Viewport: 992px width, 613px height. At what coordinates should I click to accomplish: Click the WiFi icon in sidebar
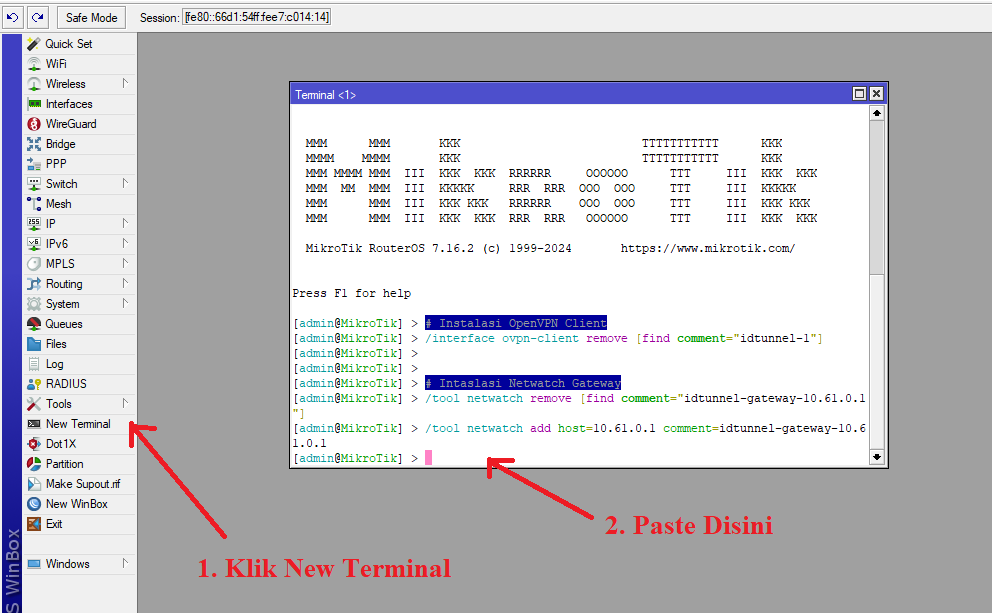click(x=34, y=64)
